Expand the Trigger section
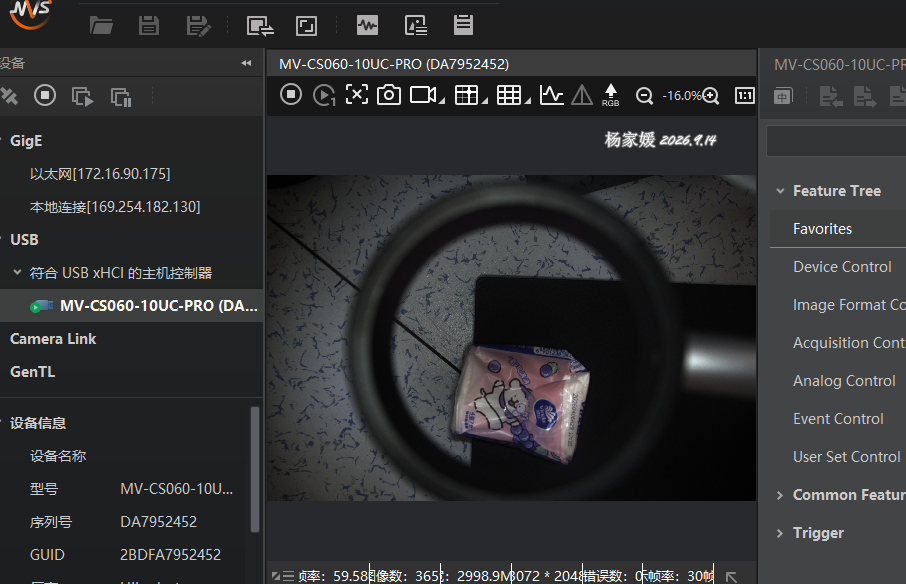The image size is (906, 584). (780, 533)
